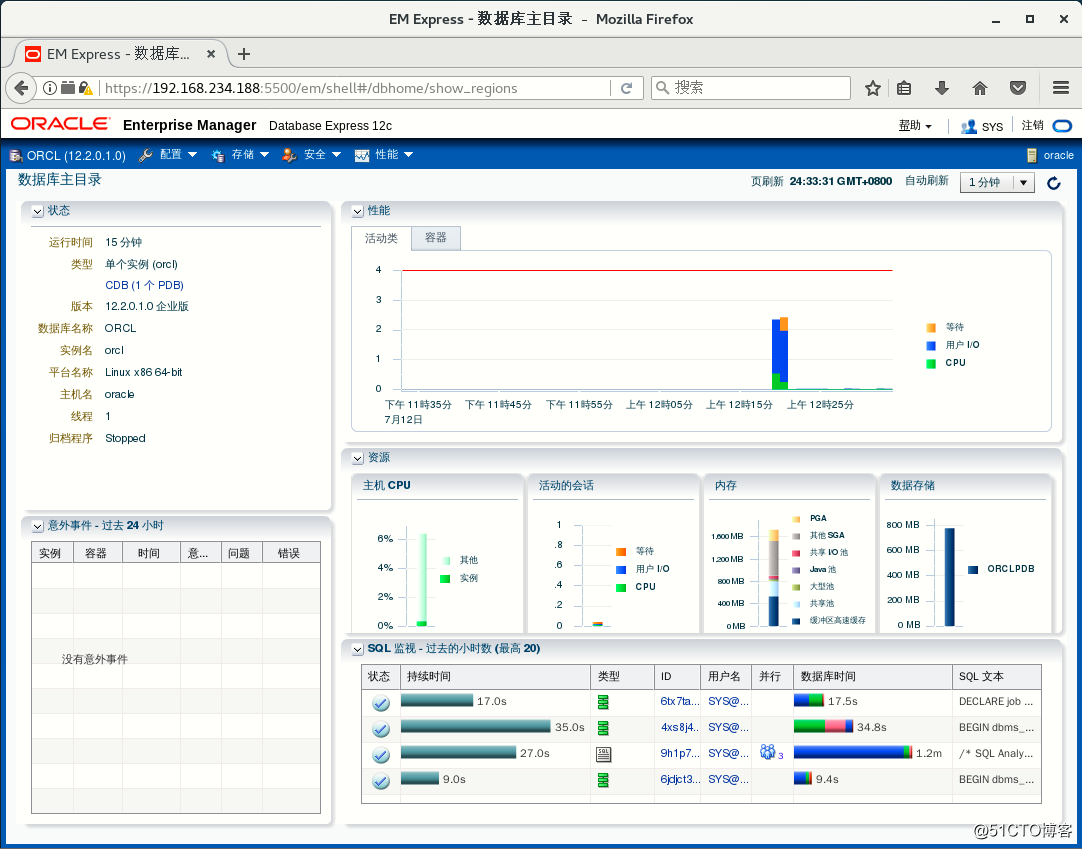Open the 存储 storage menu

[x=240, y=155]
